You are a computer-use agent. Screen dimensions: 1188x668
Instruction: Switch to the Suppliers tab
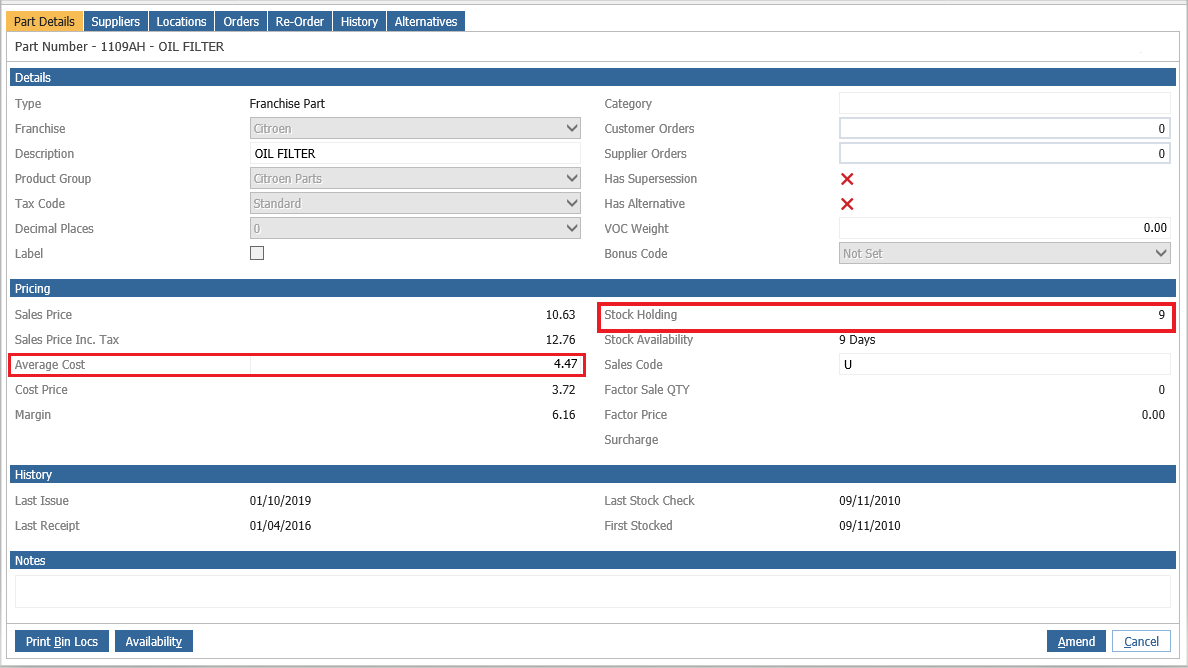coord(115,21)
